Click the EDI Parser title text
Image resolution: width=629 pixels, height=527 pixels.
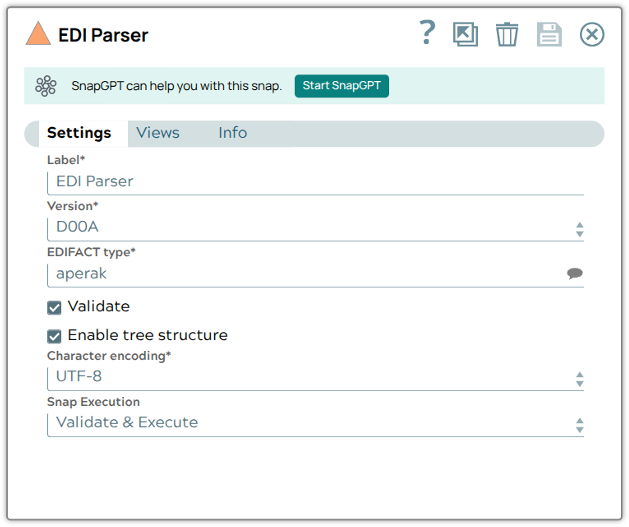103,35
